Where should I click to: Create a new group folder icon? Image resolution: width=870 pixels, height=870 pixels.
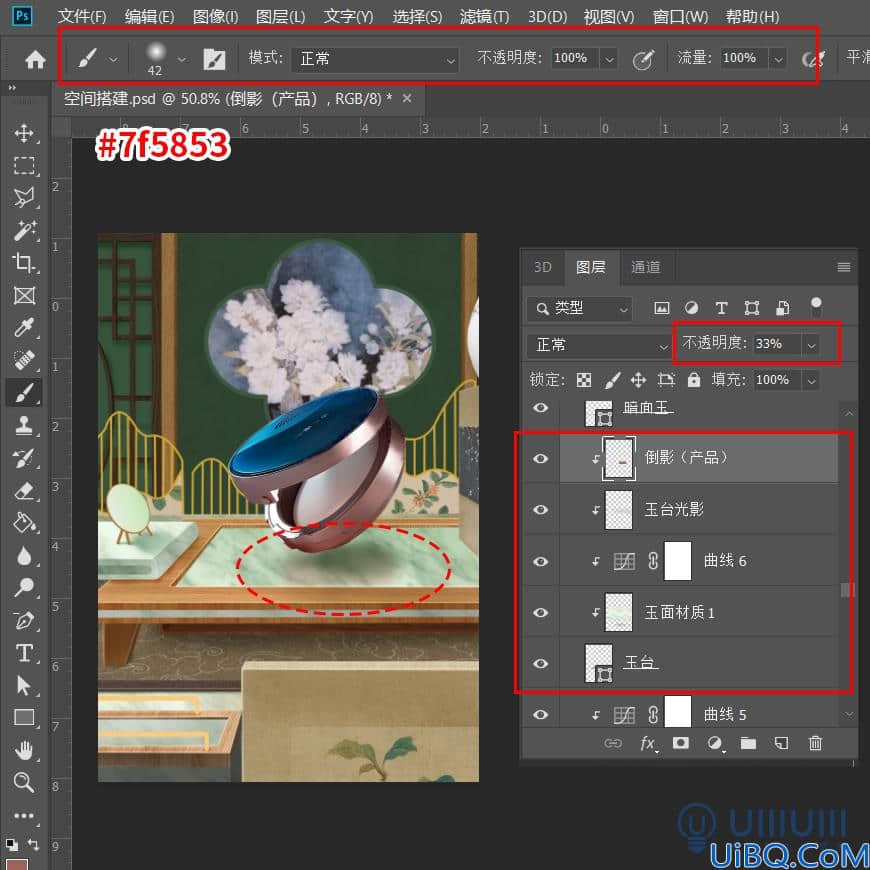click(x=748, y=743)
